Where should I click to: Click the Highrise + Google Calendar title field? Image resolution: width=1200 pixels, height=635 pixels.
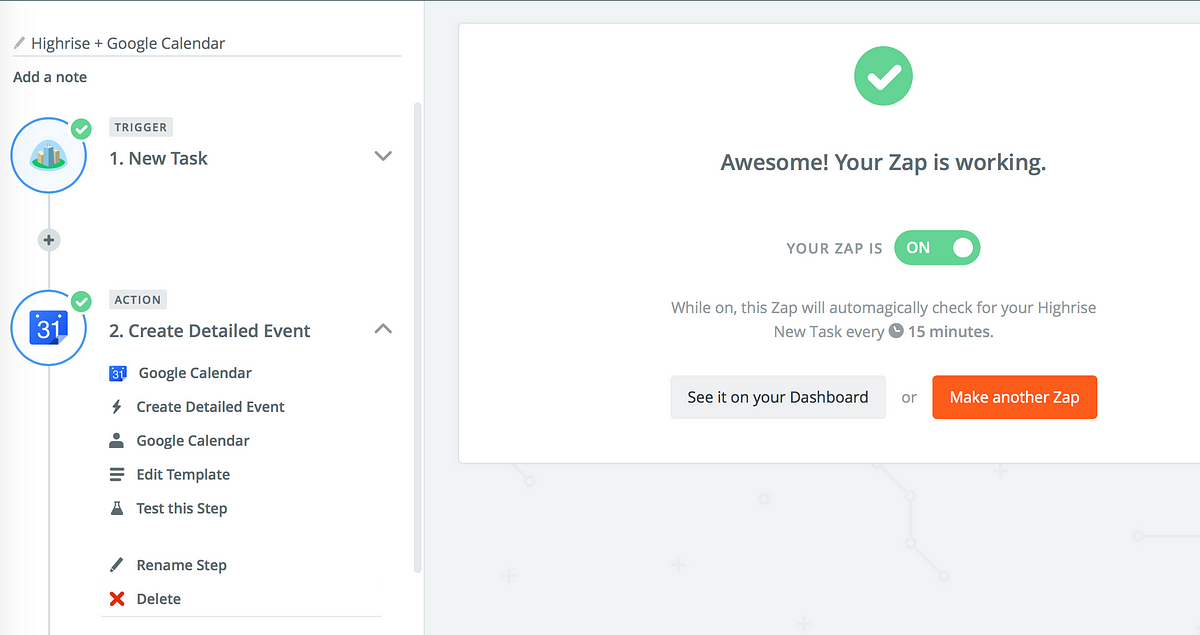pyautogui.click(x=207, y=43)
